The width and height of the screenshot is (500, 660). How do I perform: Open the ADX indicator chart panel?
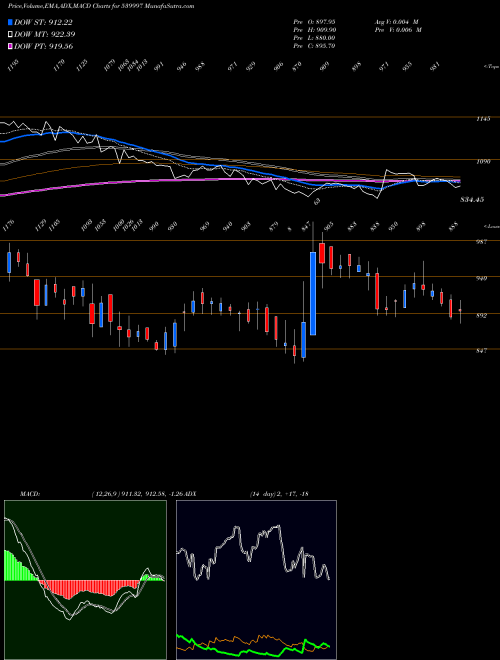coord(256,580)
